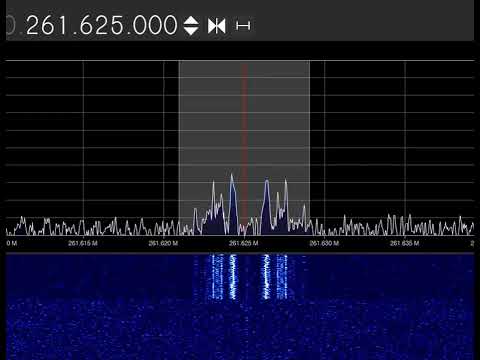
Task: Click the frequency readout 261.625.000
Action: (102, 25)
